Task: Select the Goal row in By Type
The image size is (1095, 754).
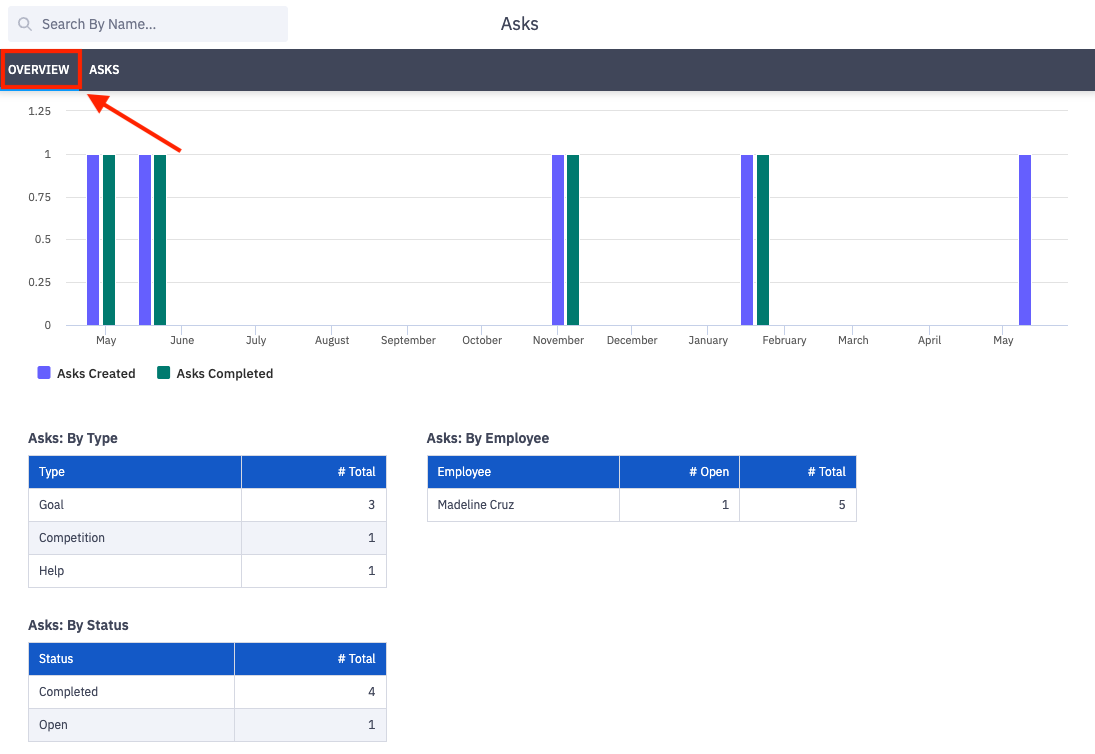Action: [52, 505]
